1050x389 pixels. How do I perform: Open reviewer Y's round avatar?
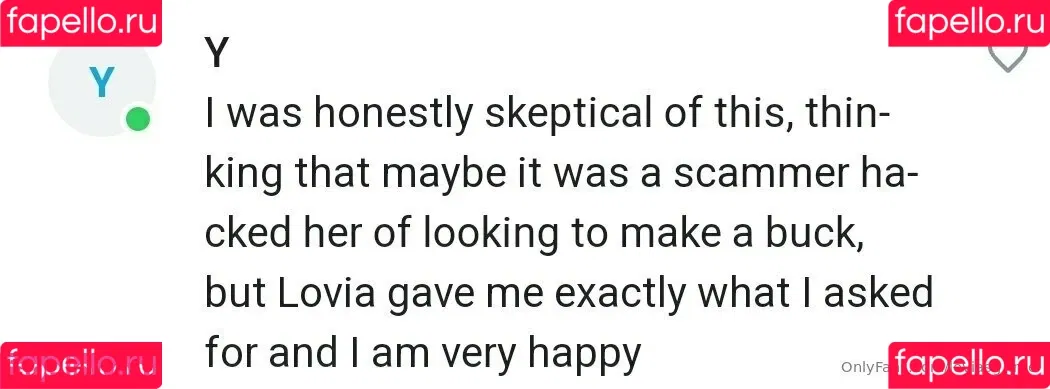pos(102,84)
